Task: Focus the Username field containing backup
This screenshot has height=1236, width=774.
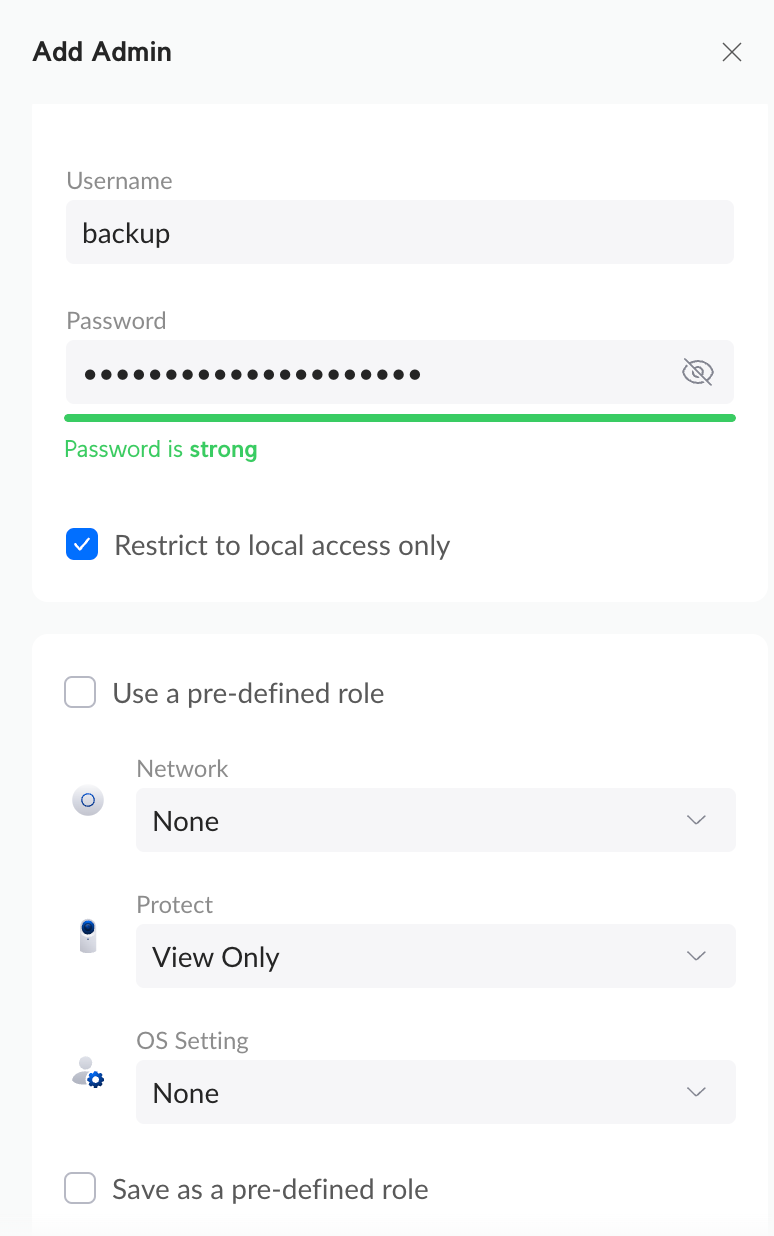Action: 400,232
